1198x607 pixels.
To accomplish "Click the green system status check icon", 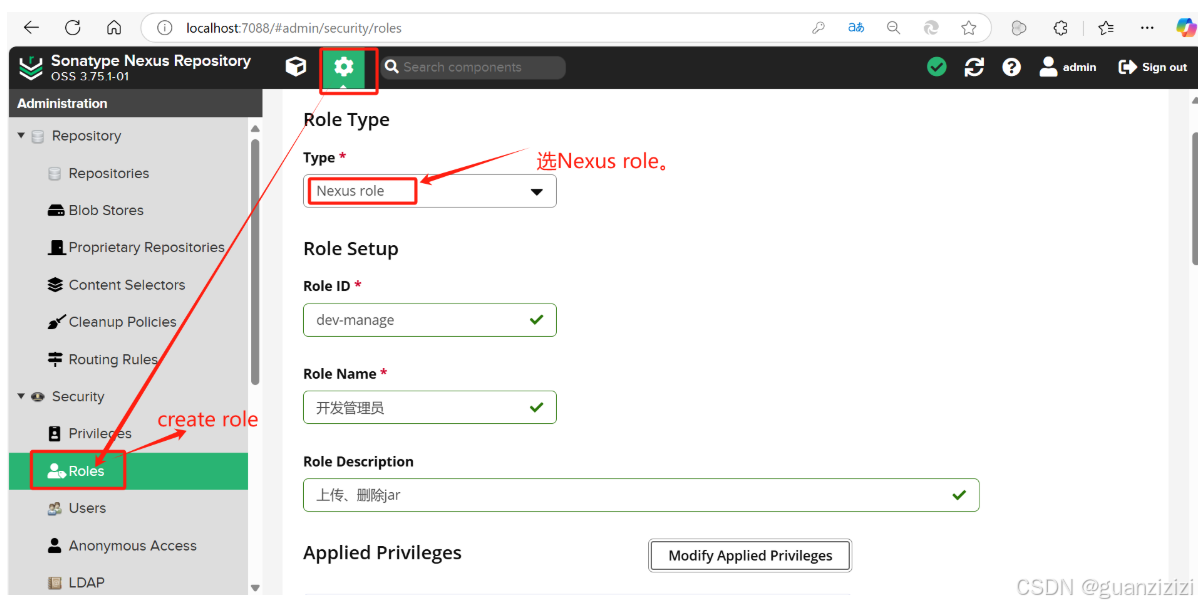I will [937, 67].
